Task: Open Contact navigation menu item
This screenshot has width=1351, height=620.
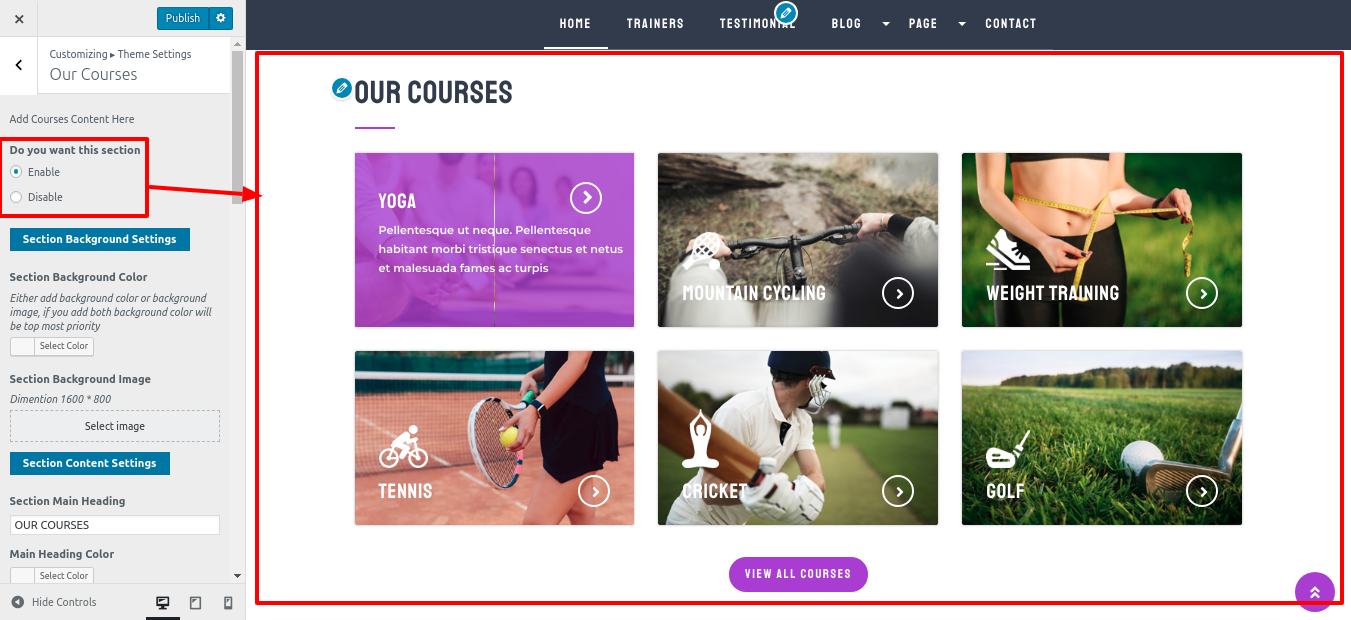Action: (x=1011, y=24)
